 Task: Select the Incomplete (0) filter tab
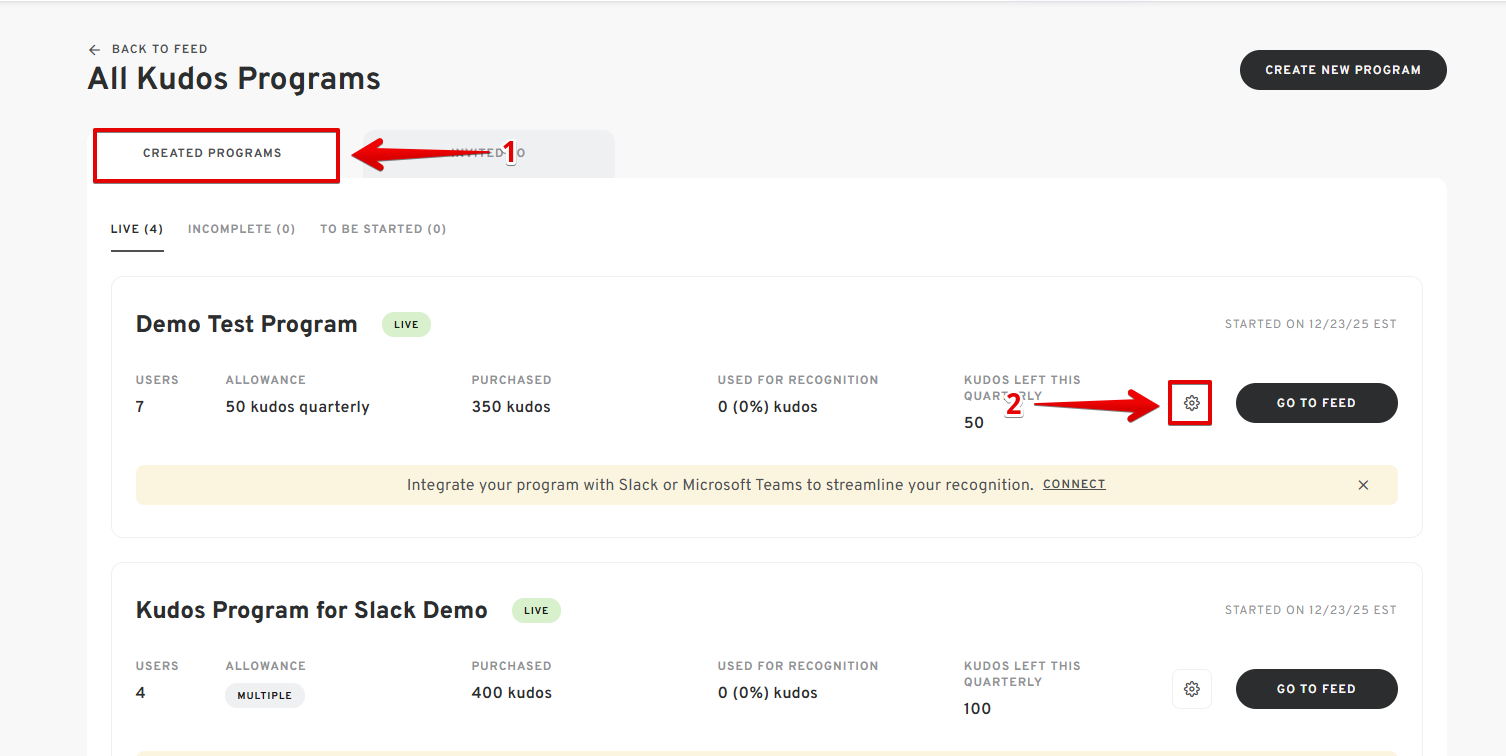(241, 229)
